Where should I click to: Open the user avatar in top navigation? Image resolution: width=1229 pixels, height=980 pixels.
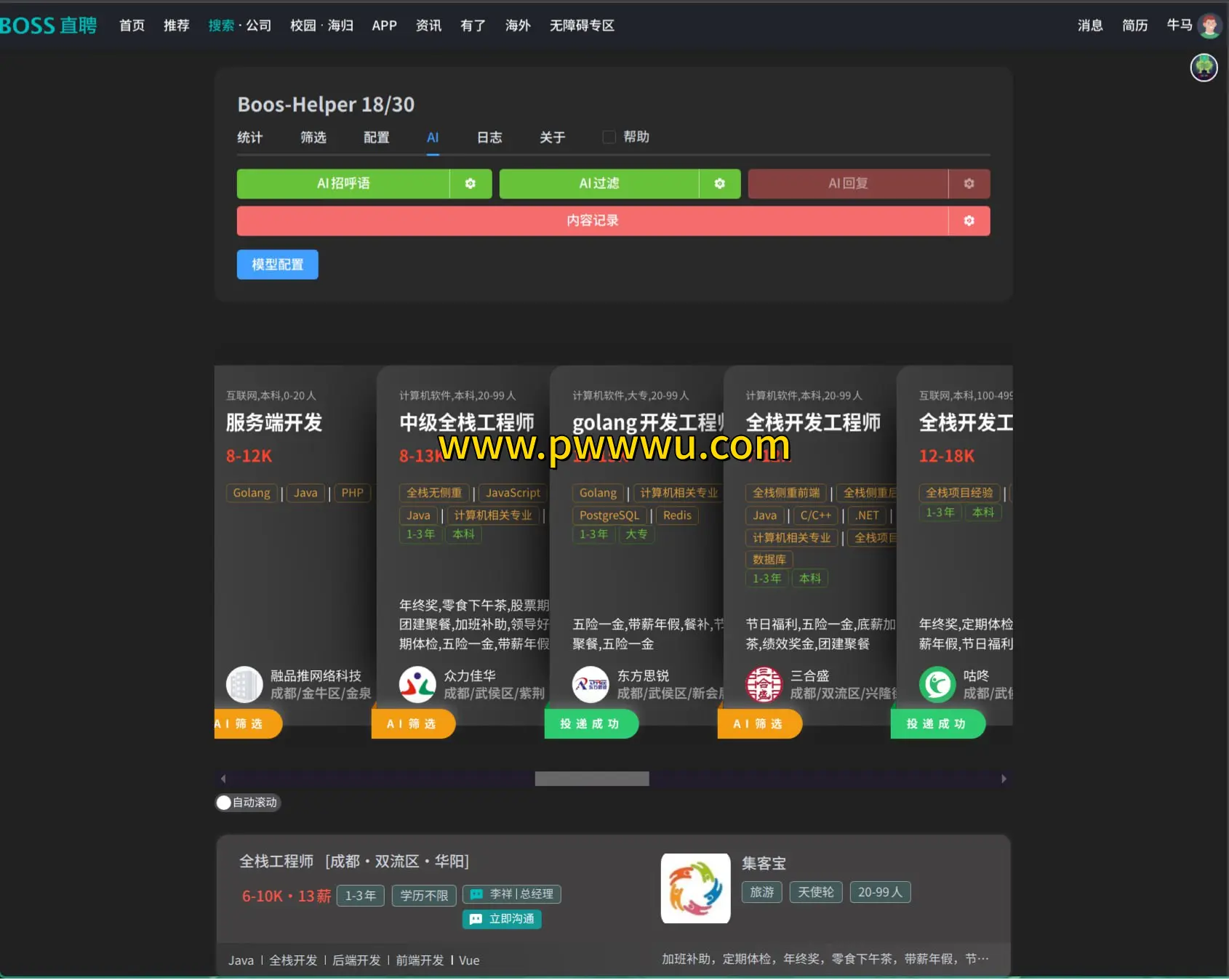tap(1209, 25)
